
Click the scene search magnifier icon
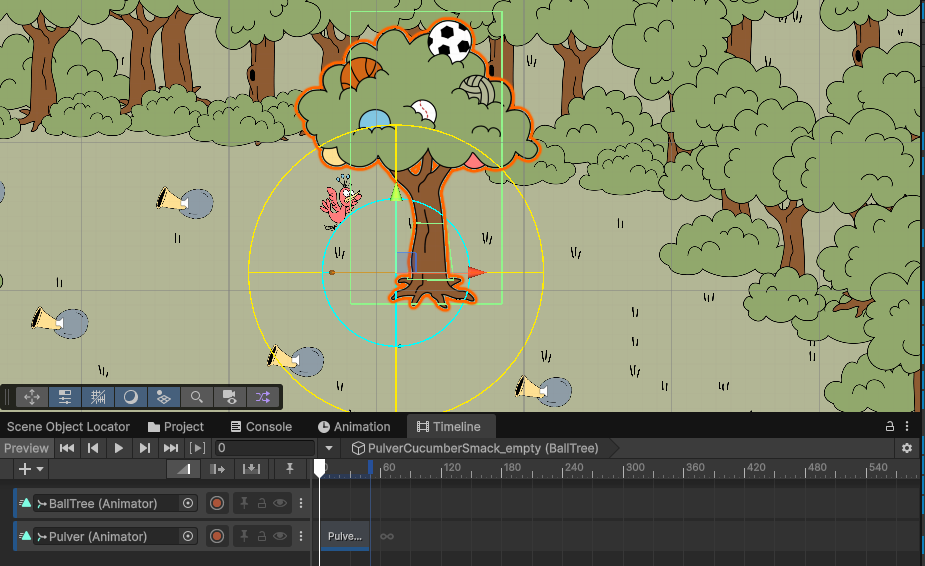tap(197, 397)
